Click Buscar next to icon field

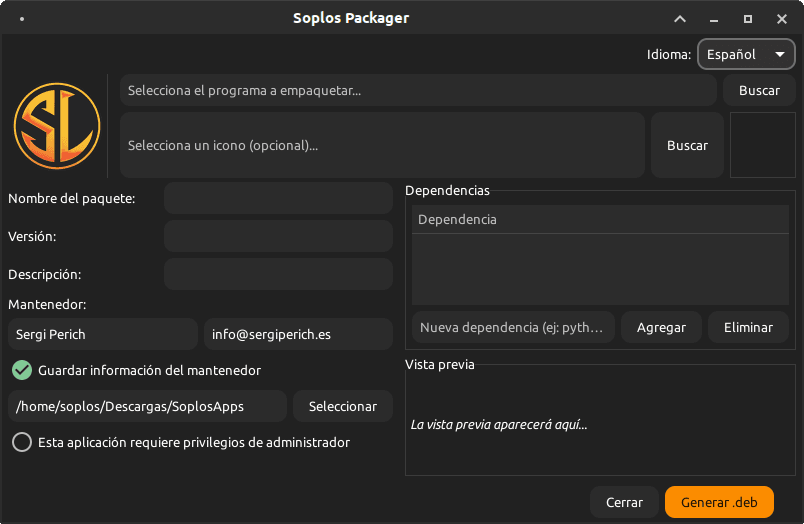pos(687,145)
